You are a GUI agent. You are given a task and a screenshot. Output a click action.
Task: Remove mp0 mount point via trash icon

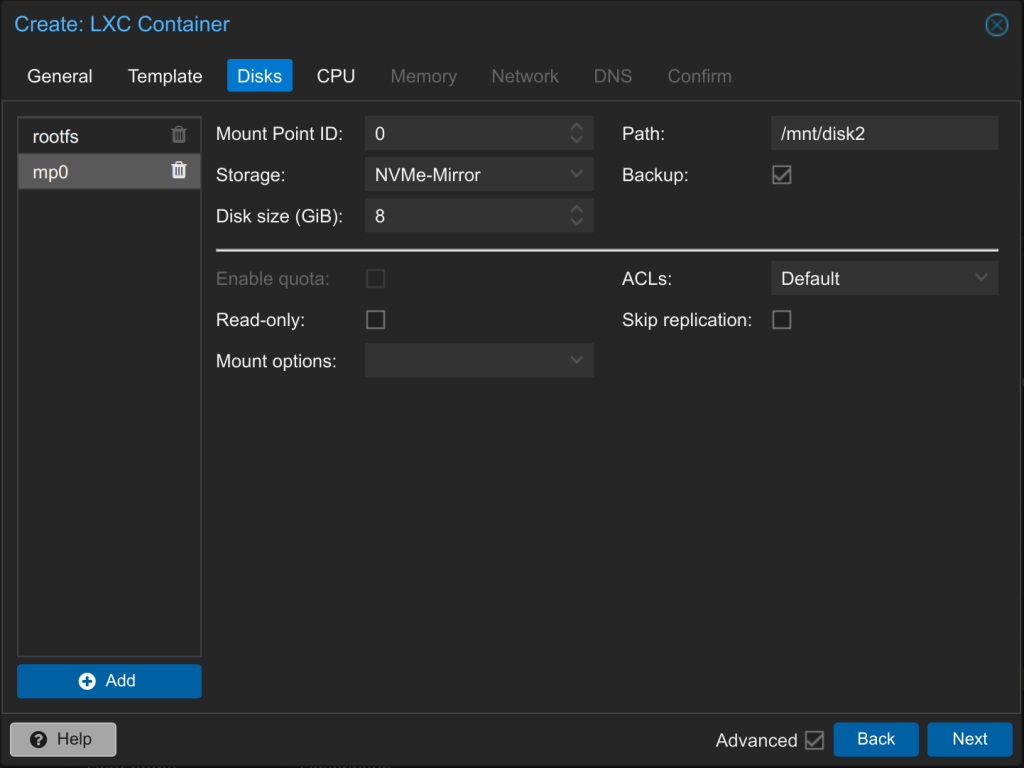(x=180, y=171)
